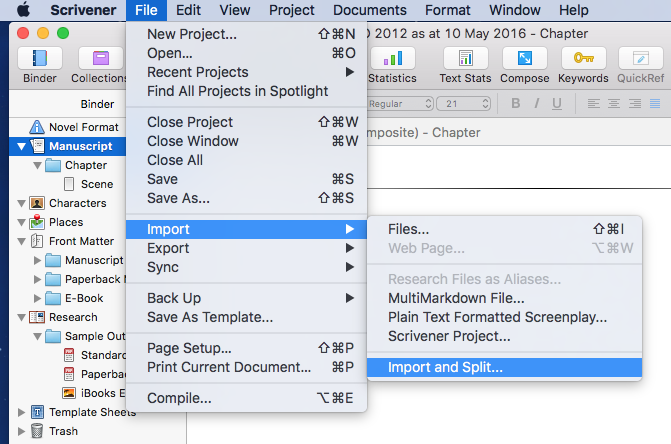
Task: Click the Research binder icon
Action: pos(37,317)
